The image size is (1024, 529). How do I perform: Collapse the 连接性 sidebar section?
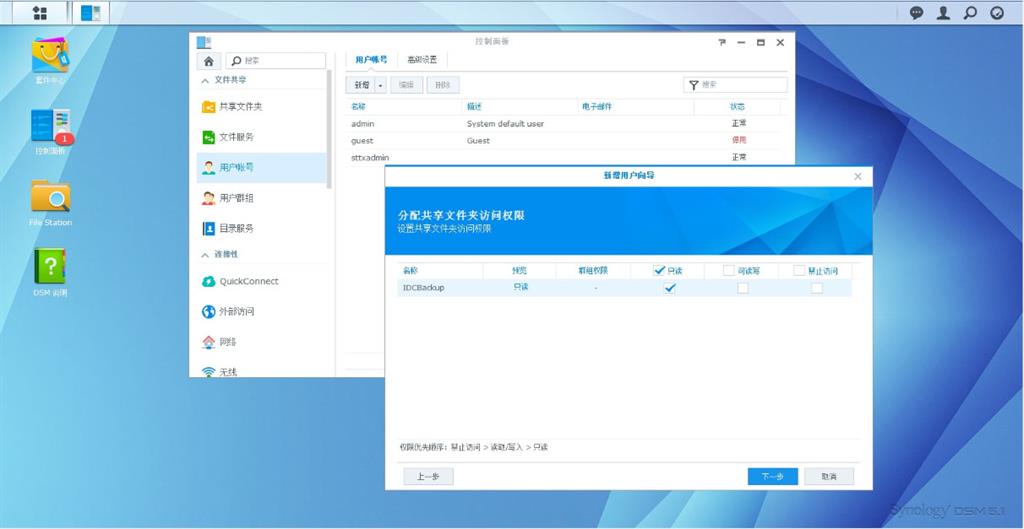pyautogui.click(x=206, y=255)
